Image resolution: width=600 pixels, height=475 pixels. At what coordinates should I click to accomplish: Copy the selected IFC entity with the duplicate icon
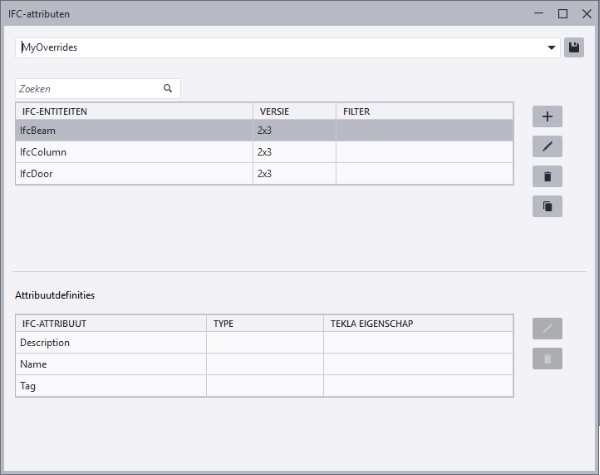[547, 206]
